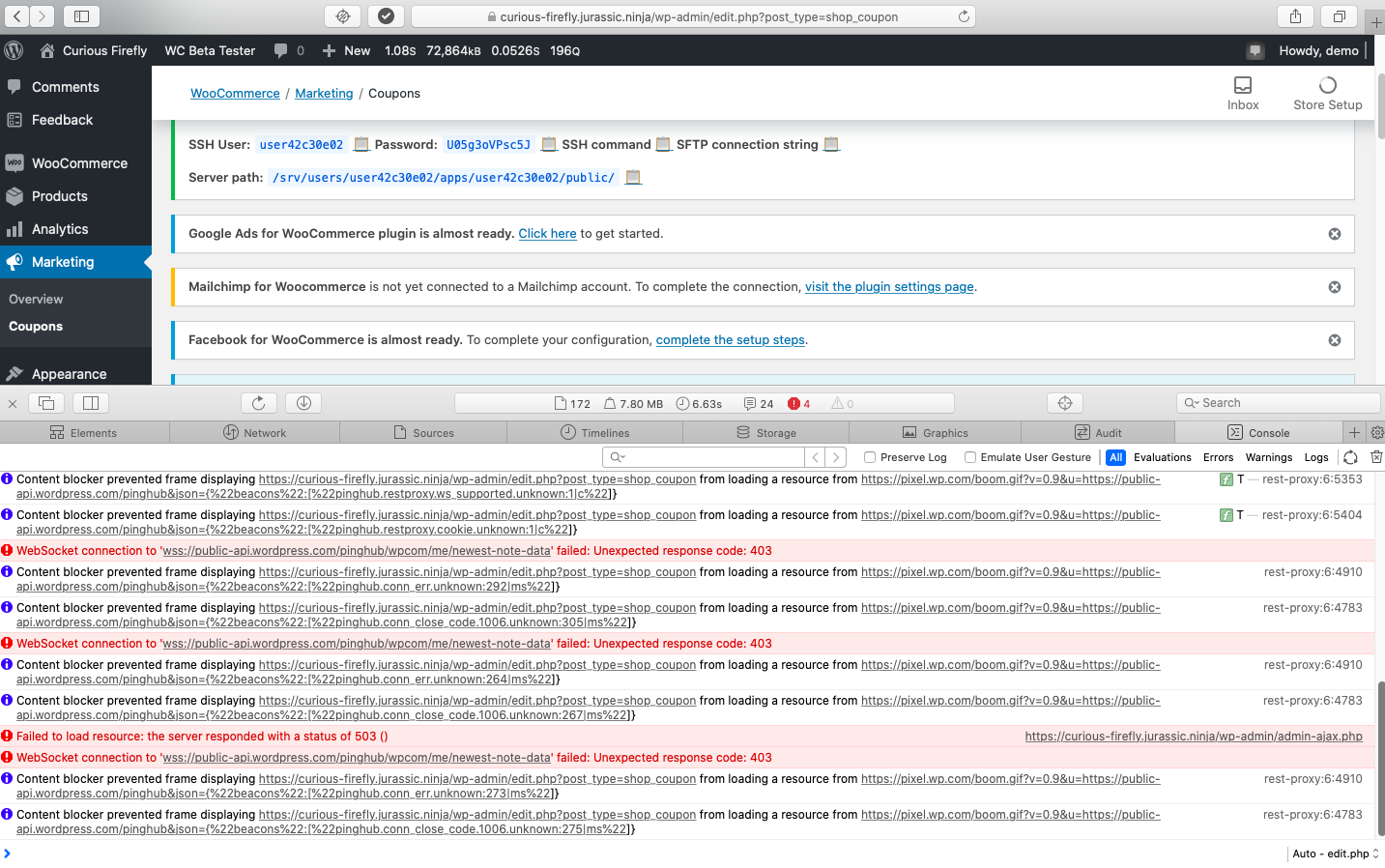
Task: Enable the Preserve Log checkbox
Action: (869, 456)
